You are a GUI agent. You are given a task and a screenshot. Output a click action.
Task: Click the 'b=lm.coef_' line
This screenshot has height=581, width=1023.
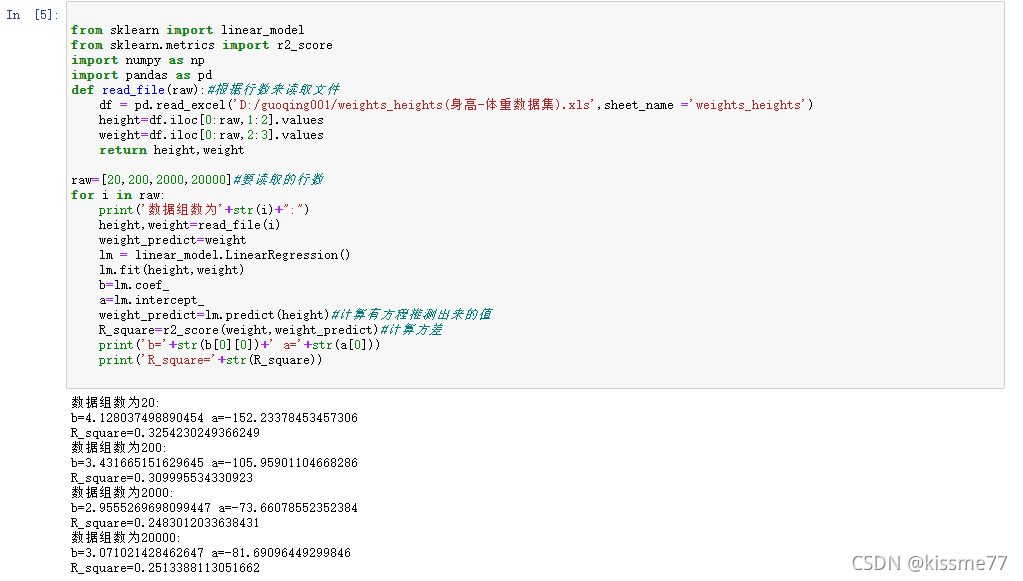(x=134, y=285)
